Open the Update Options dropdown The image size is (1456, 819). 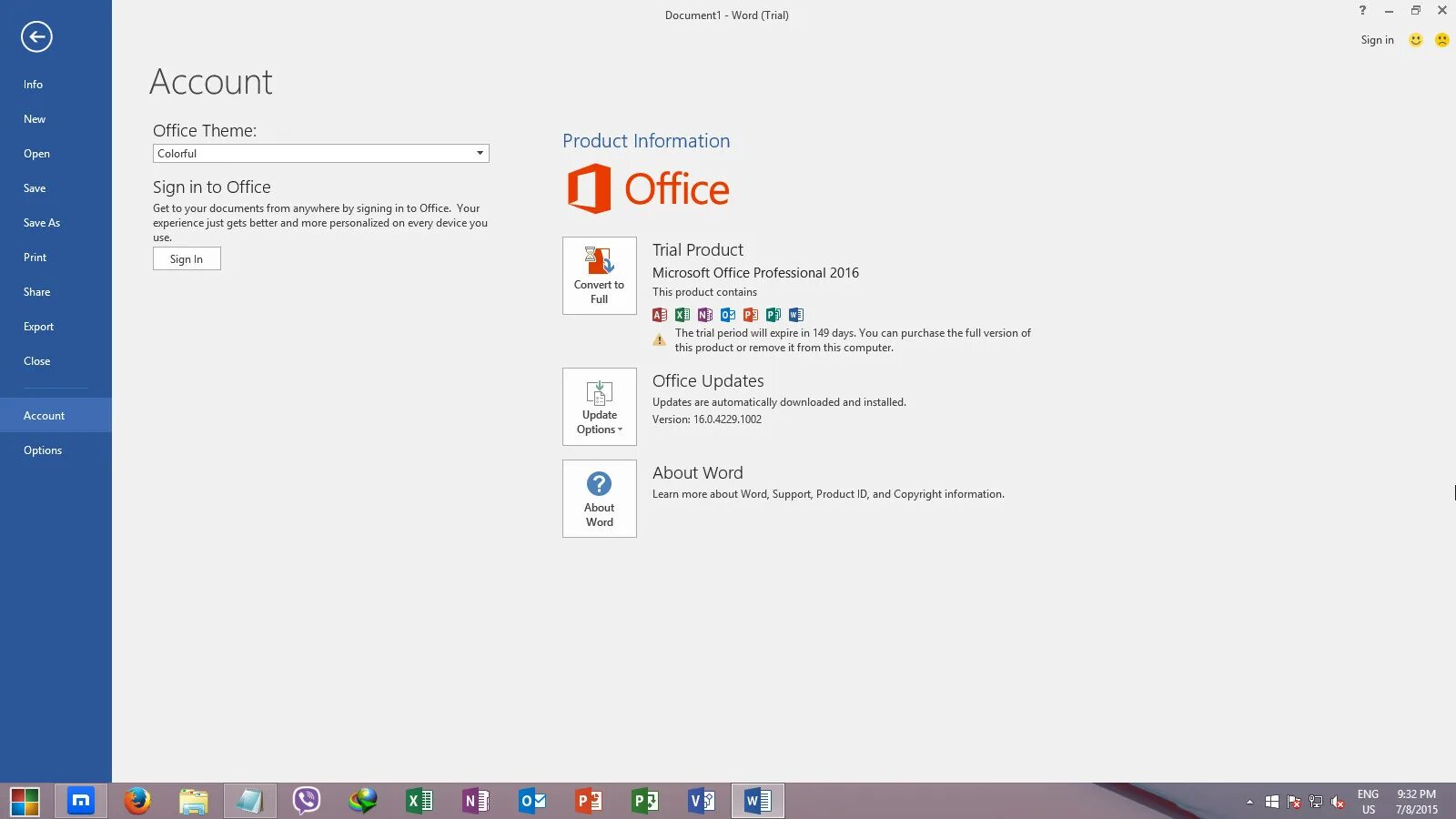pos(599,407)
